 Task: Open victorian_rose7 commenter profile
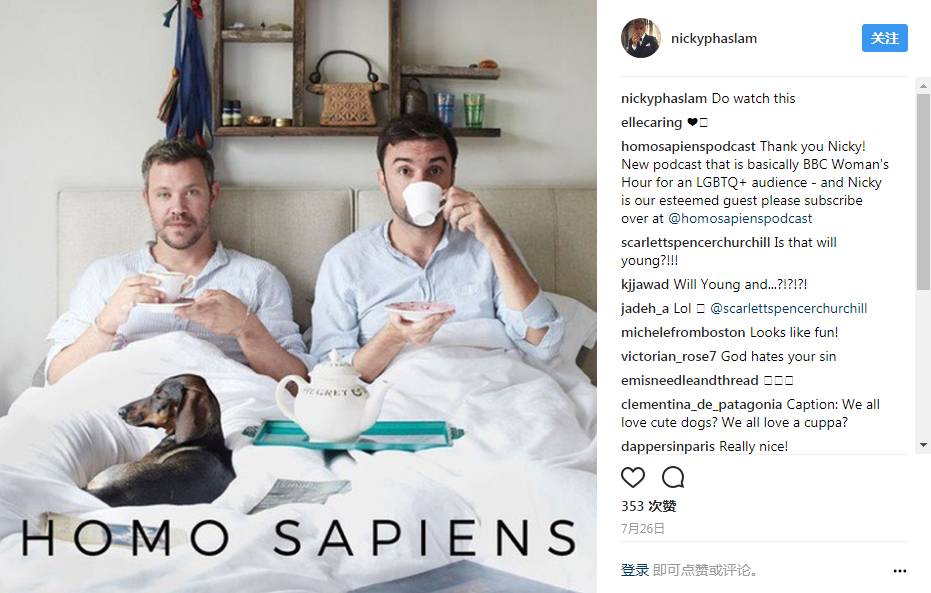point(669,357)
